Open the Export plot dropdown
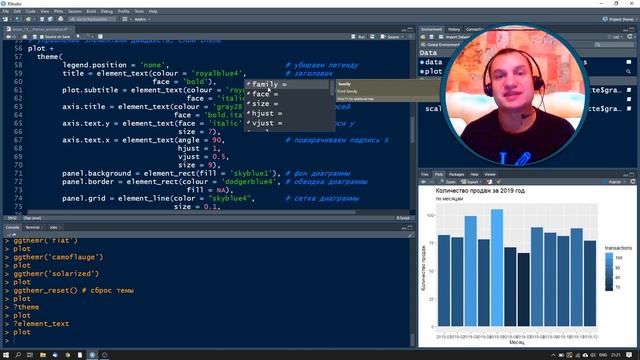The height and width of the screenshot is (360, 640). point(471,182)
